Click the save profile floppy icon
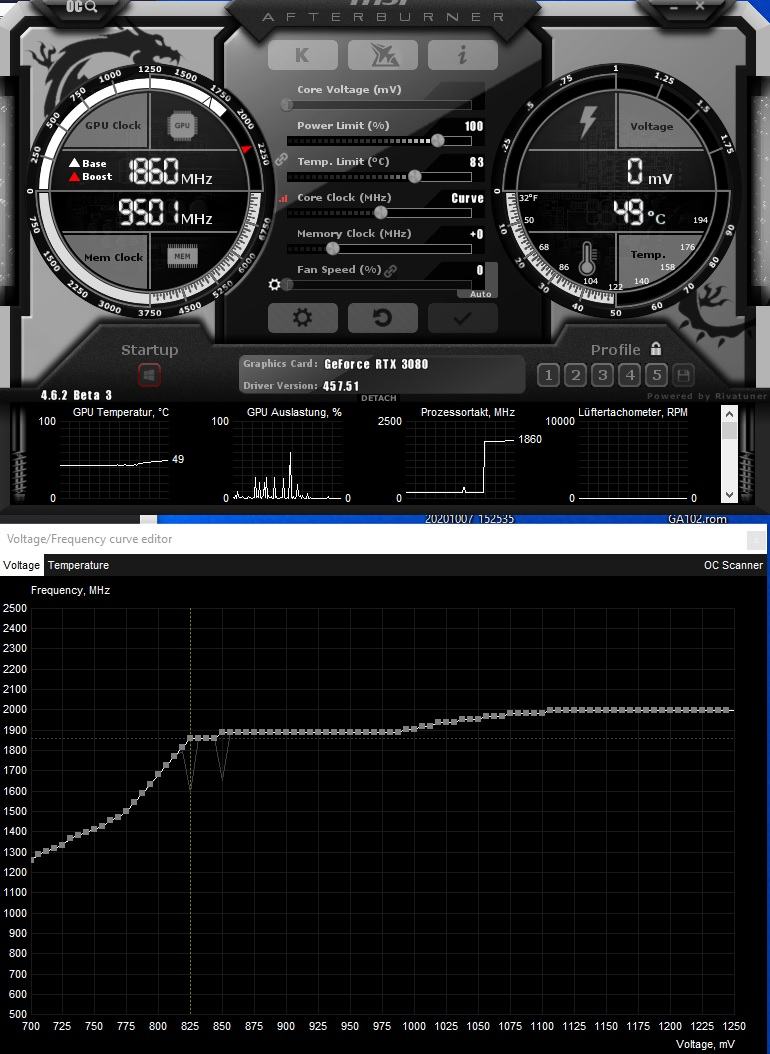The image size is (770, 1054). point(683,375)
